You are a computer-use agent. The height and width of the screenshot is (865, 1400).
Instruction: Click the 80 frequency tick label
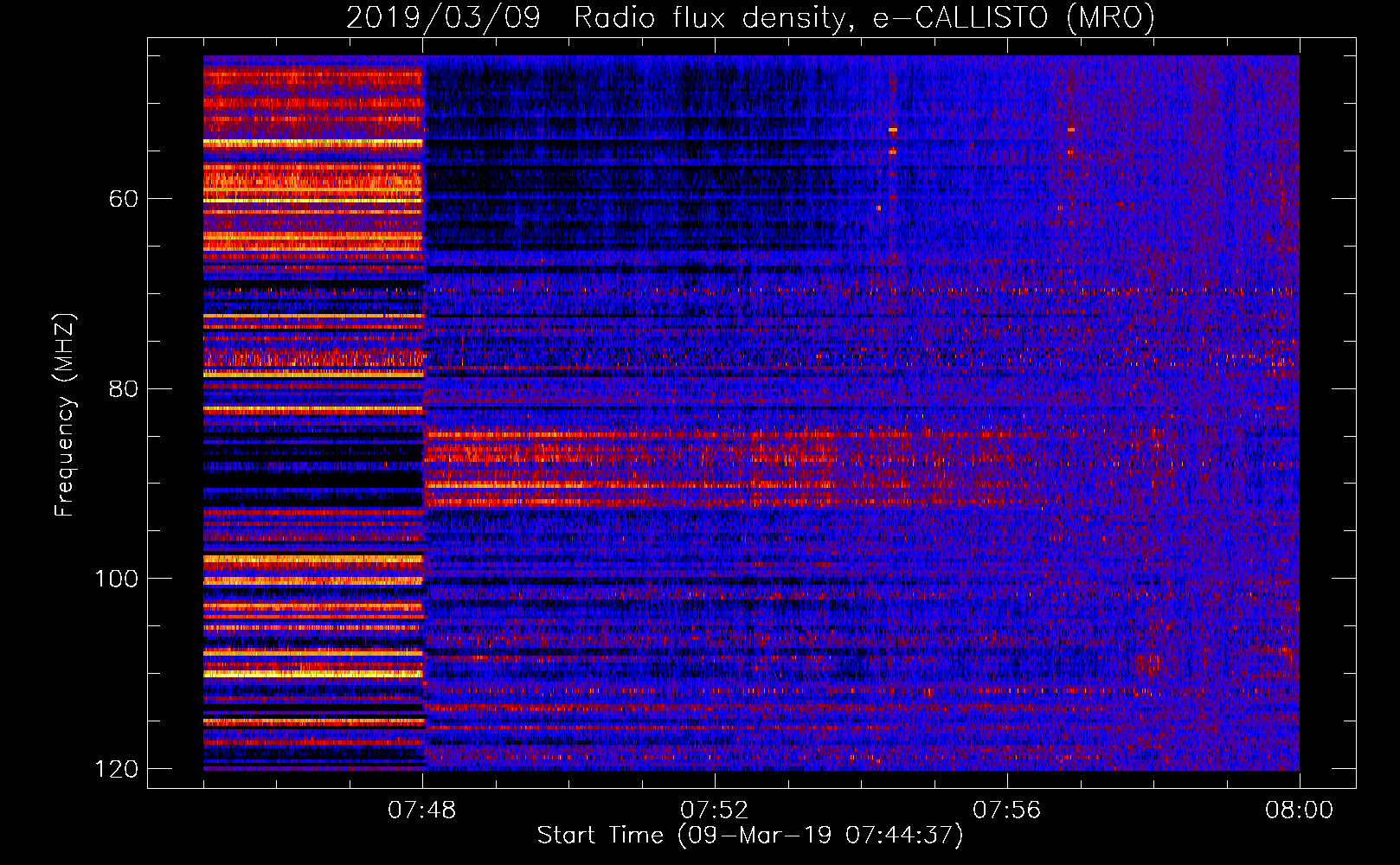coord(124,388)
